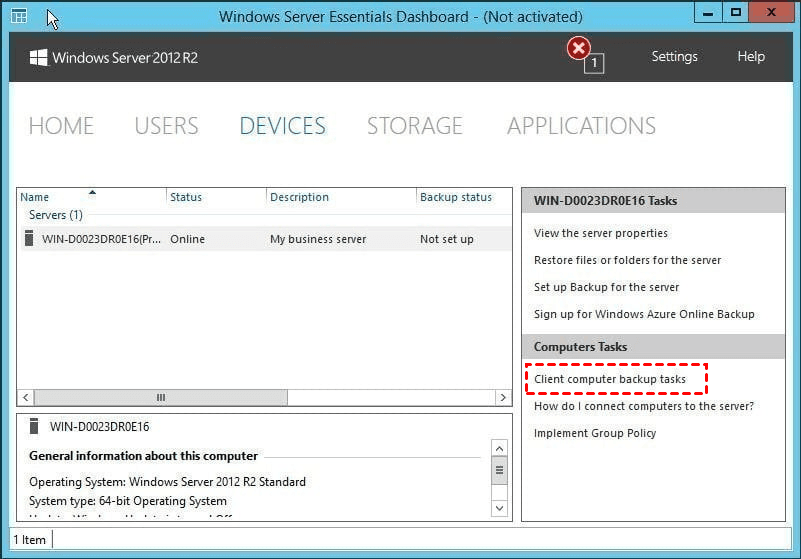
Task: Minimize the dashboard window
Action: [708, 13]
